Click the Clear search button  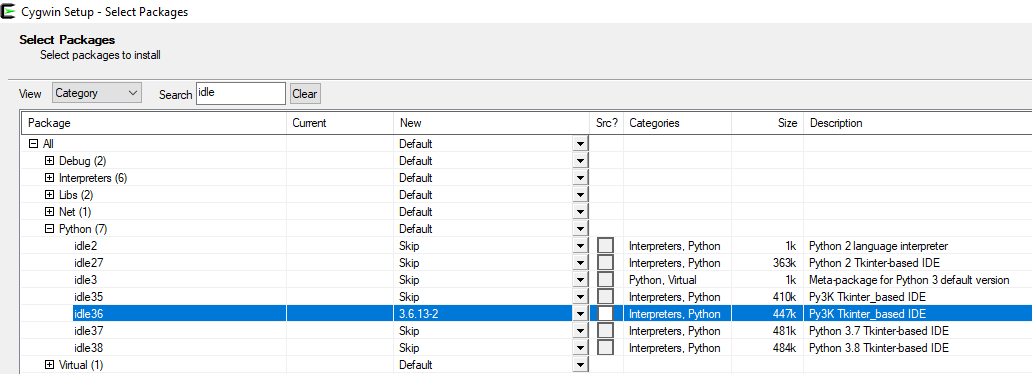coord(305,94)
